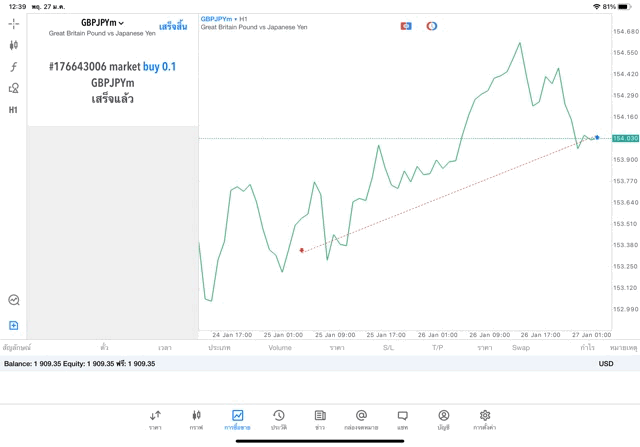Tap the new order plus icon
The width and height of the screenshot is (640, 447).
13,325
